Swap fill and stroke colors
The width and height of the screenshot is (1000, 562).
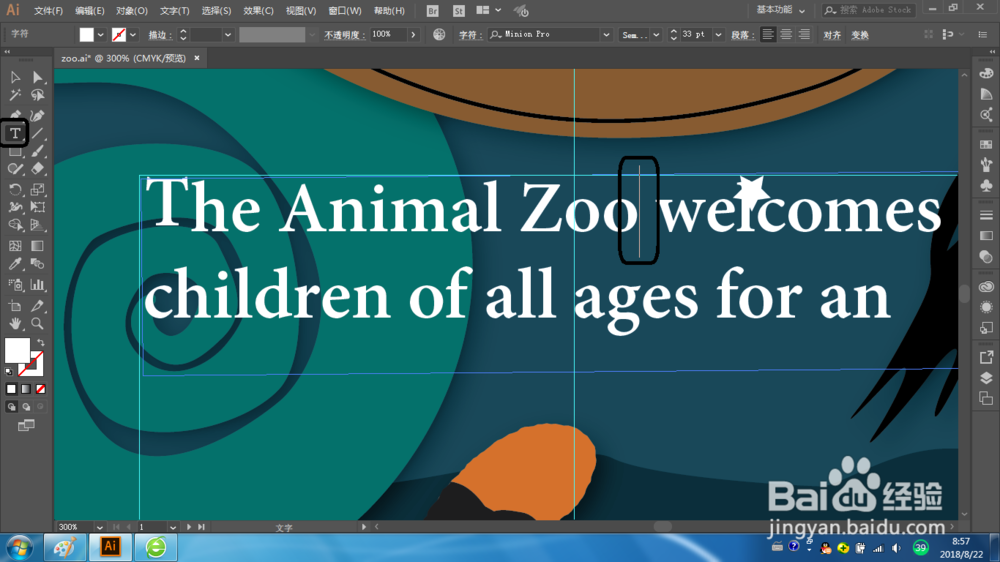(x=41, y=343)
